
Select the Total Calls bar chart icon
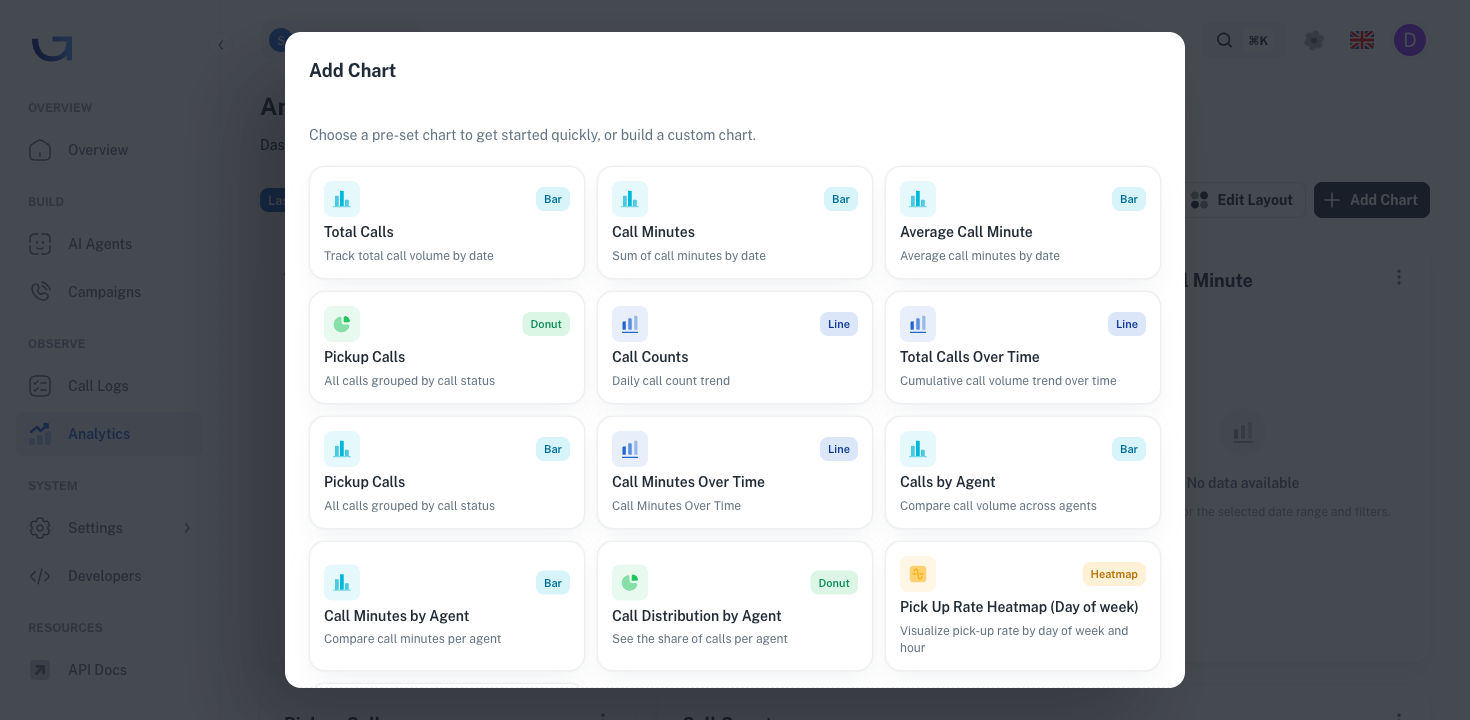coord(342,199)
